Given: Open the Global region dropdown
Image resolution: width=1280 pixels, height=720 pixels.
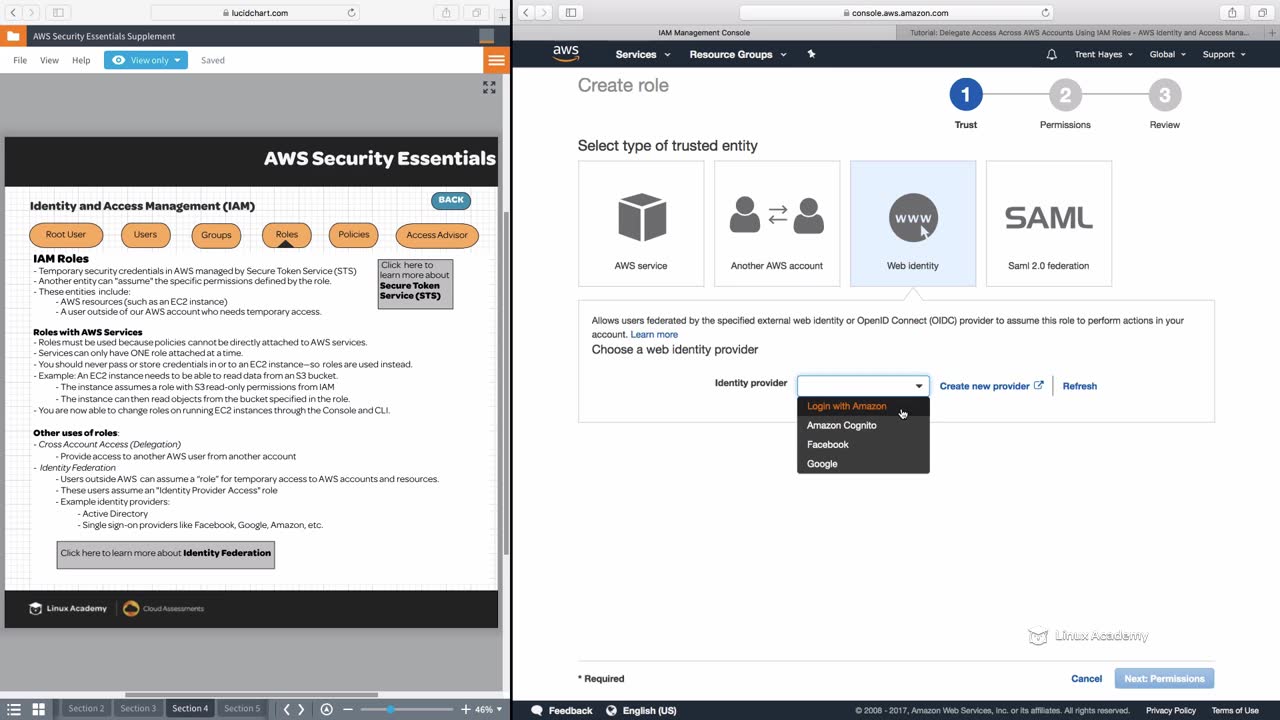Looking at the screenshot, I should [x=1168, y=54].
